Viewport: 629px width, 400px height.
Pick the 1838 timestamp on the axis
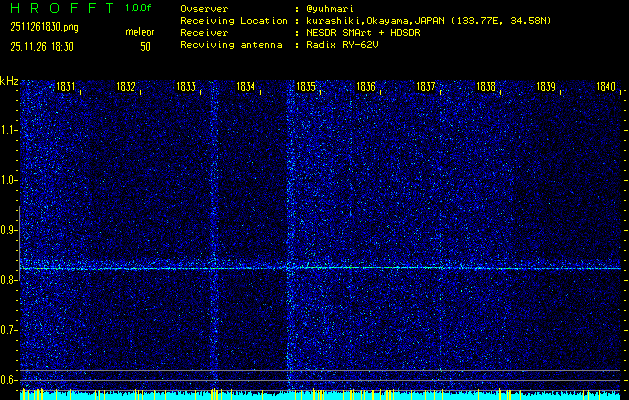click(x=486, y=88)
